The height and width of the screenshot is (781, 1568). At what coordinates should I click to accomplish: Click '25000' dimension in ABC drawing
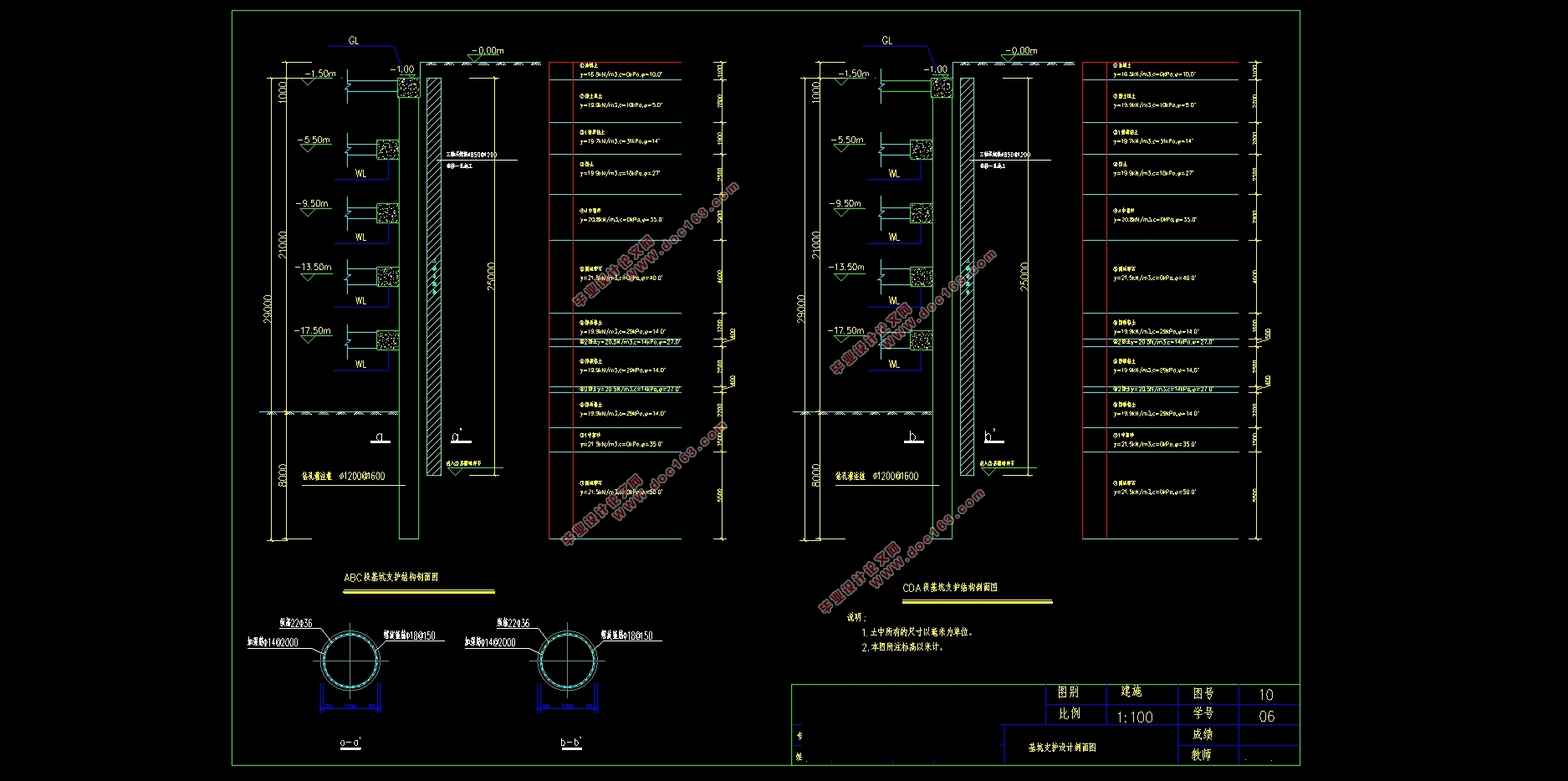pos(491,276)
